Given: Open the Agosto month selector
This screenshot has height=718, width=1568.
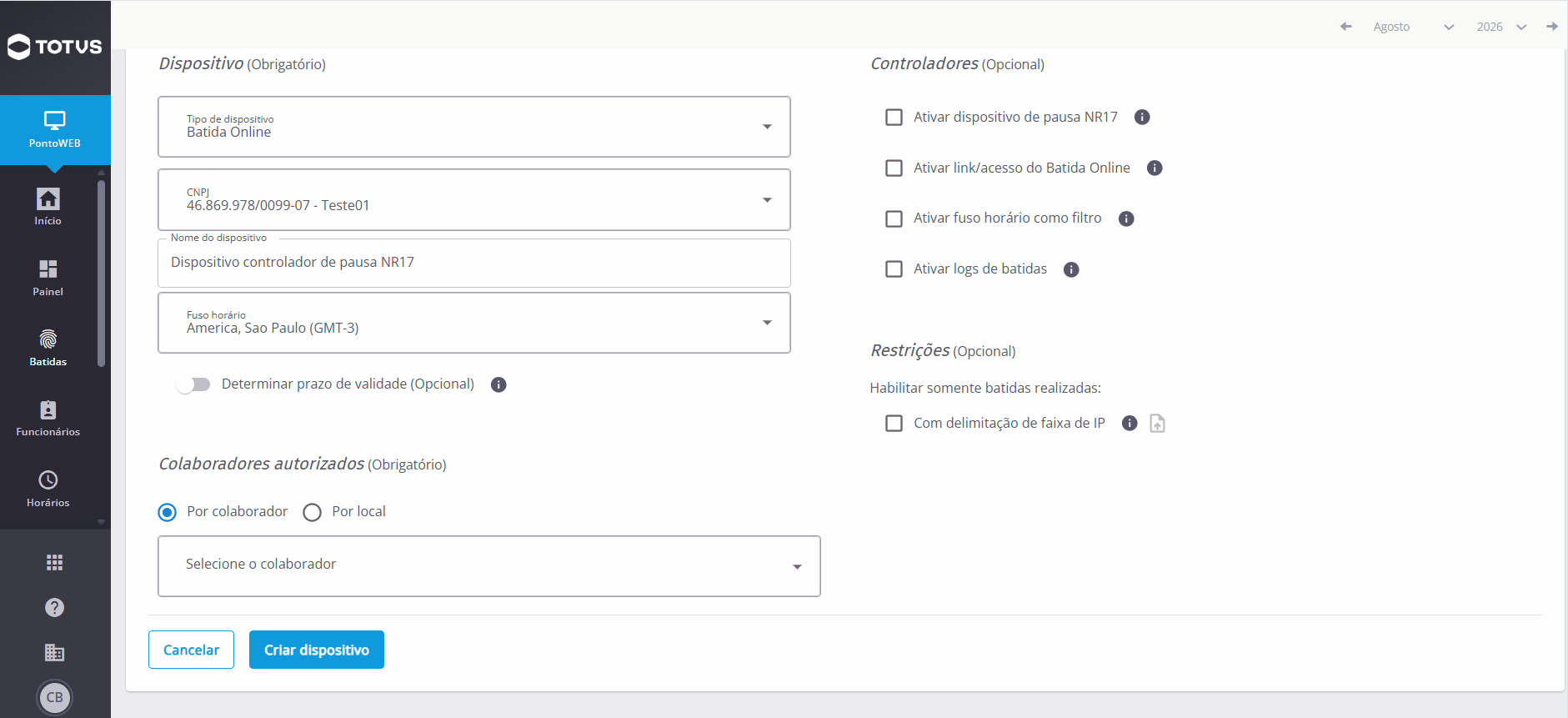Looking at the screenshot, I should pos(1413,27).
